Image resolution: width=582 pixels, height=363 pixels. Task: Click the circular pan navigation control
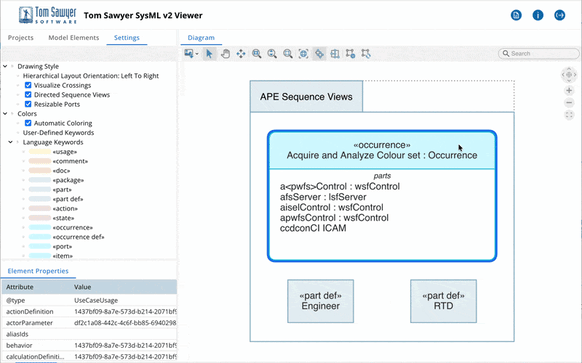point(569,75)
